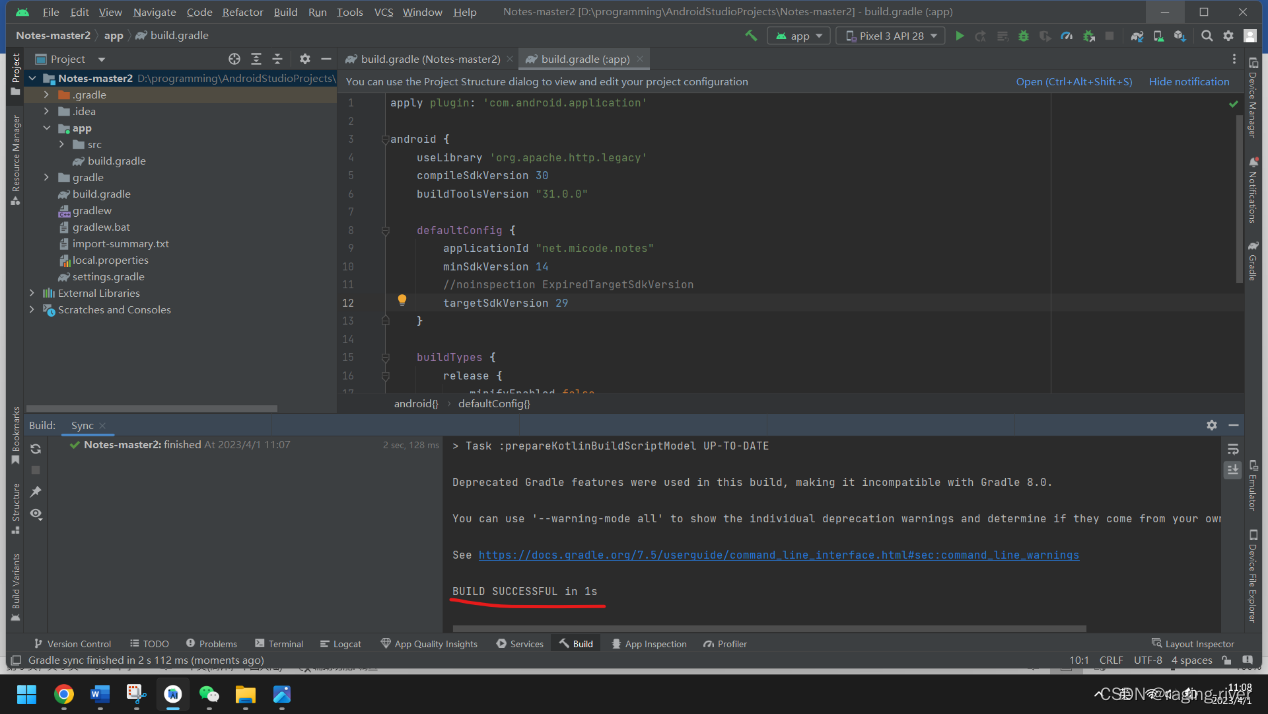Screen dimensions: 1268x714
Task: Open the App Quality Insights button
Action: pos(429,644)
